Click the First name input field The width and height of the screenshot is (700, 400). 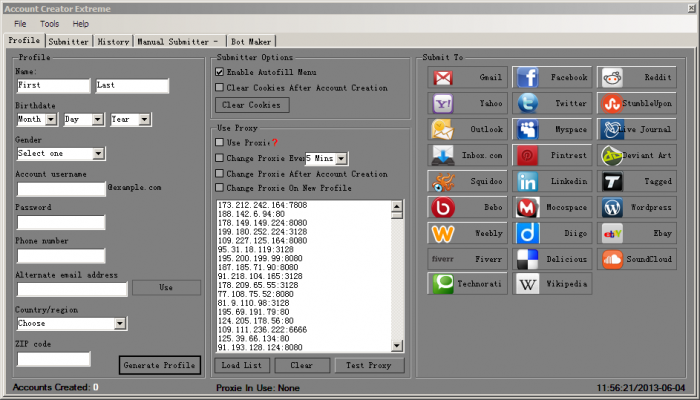pyautogui.click(x=54, y=85)
